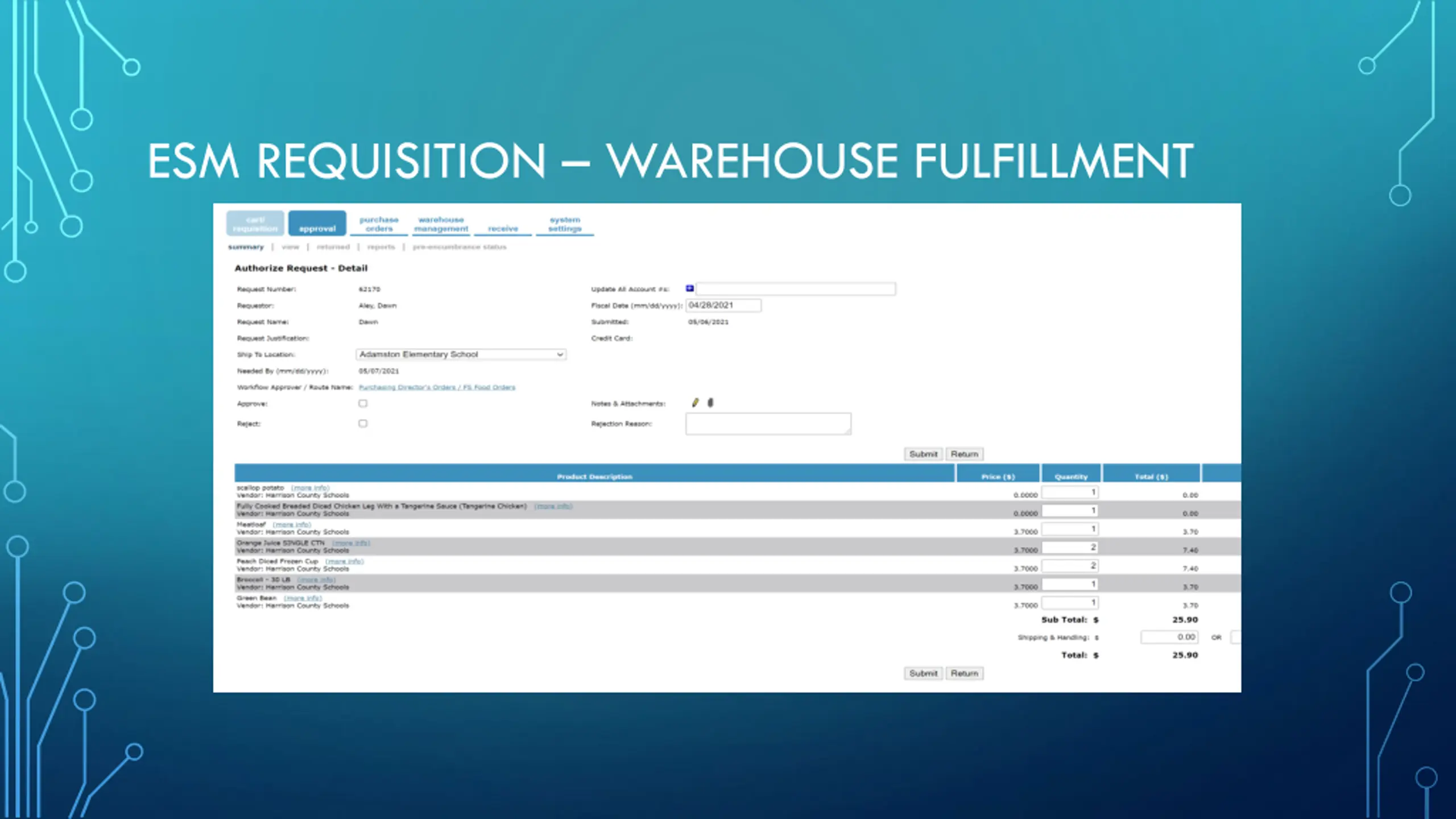Click the Price ($) column header
Viewport: 1456px width, 819px height.
coord(998,473)
